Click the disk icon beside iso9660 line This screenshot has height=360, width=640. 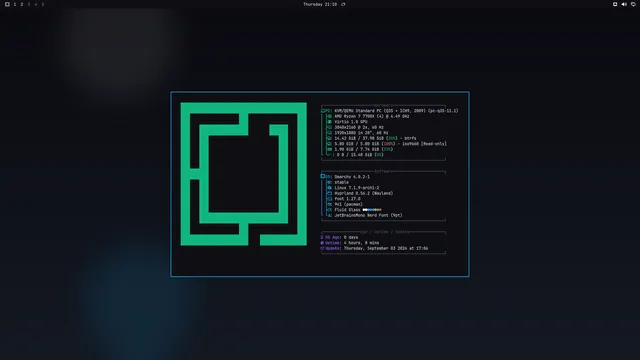pyautogui.click(x=329, y=144)
